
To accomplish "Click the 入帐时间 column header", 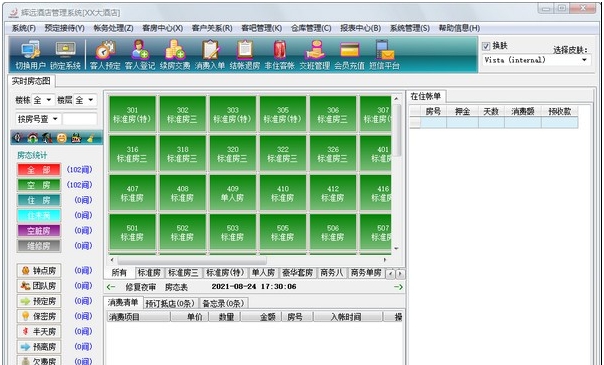I will pos(348,317).
